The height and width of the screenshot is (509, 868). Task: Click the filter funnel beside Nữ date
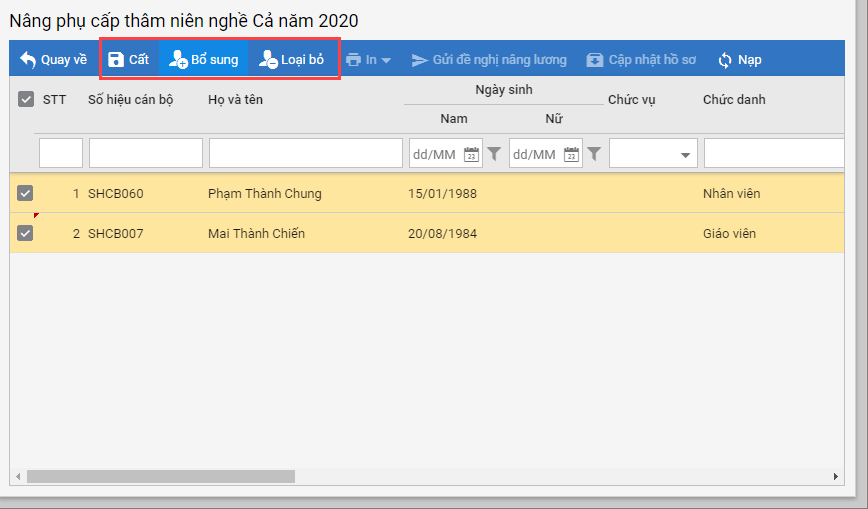click(x=594, y=154)
